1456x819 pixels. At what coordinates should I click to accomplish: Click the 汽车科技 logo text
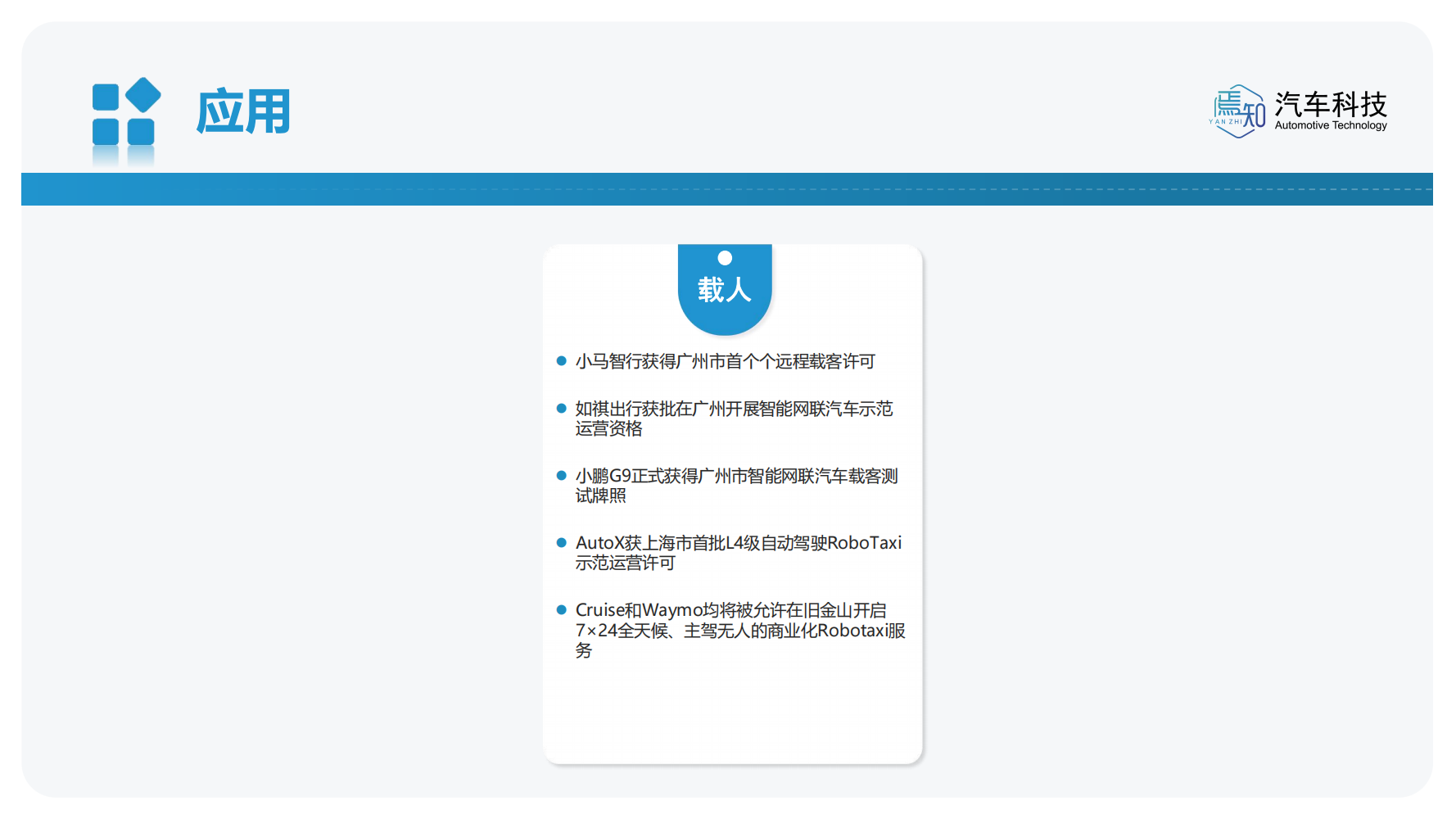point(1331,104)
